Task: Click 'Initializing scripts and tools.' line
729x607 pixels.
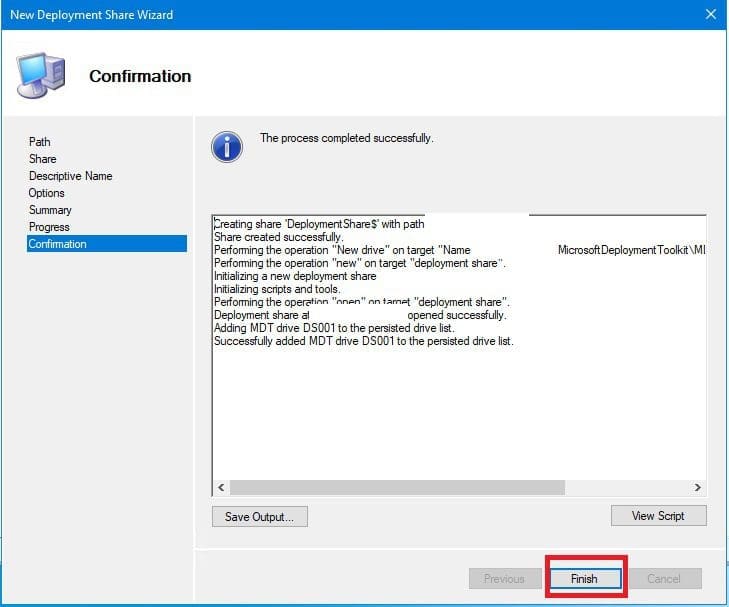Action: pyautogui.click(x=277, y=289)
